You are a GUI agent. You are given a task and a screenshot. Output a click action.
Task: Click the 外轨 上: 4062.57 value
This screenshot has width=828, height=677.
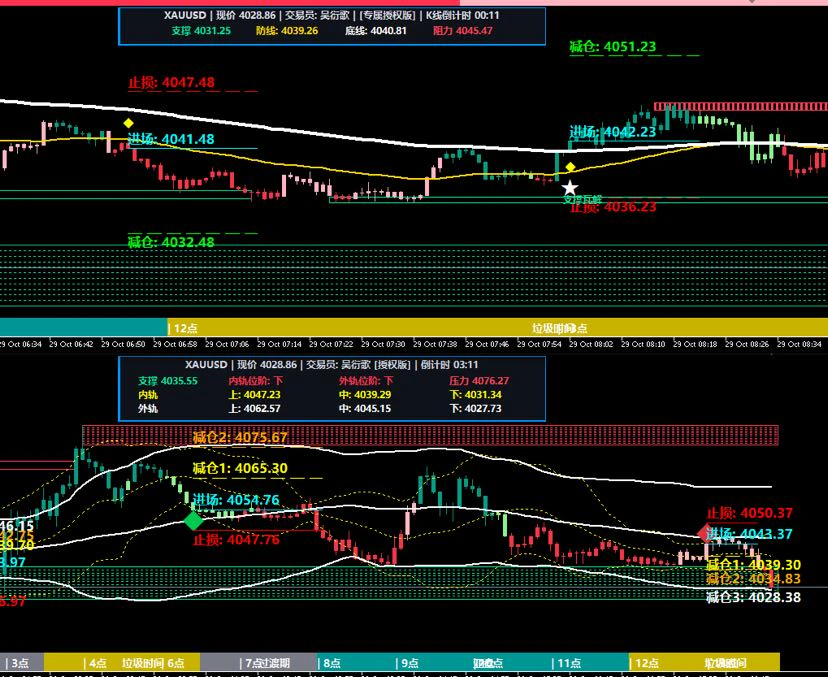pyautogui.click(x=255, y=408)
